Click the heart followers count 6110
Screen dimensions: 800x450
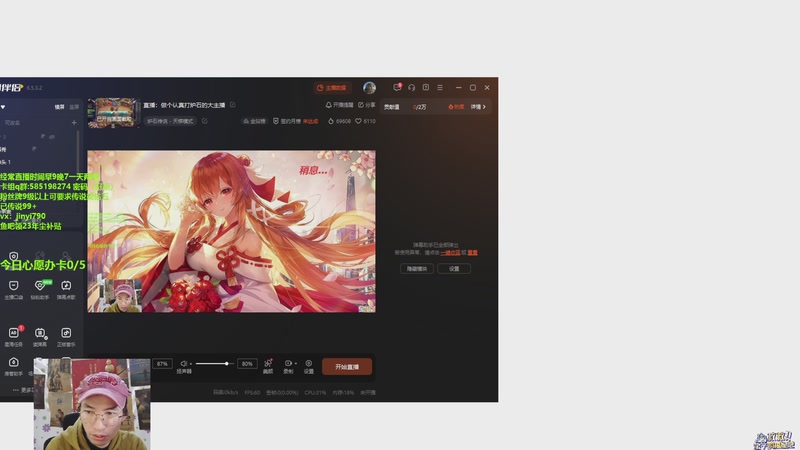pos(365,121)
